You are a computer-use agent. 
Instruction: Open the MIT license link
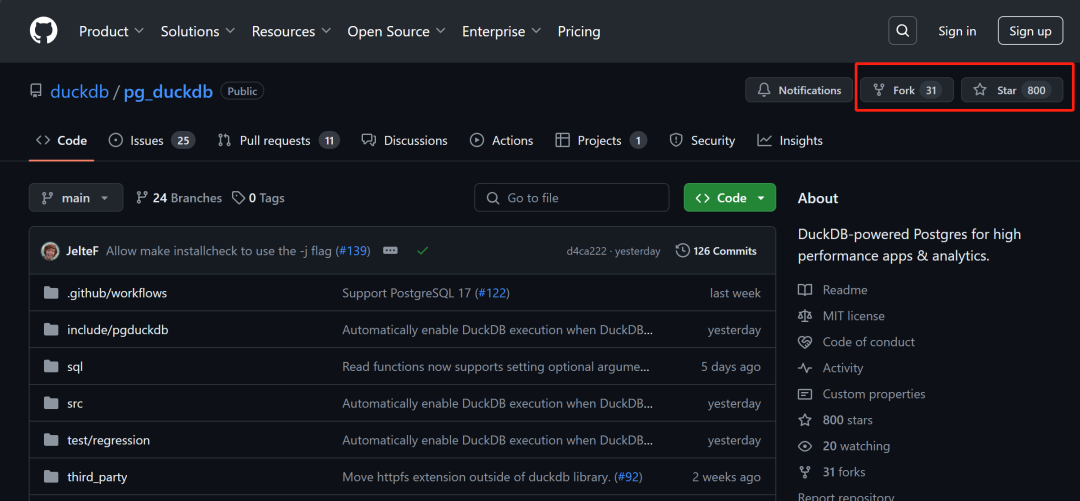[853, 316]
